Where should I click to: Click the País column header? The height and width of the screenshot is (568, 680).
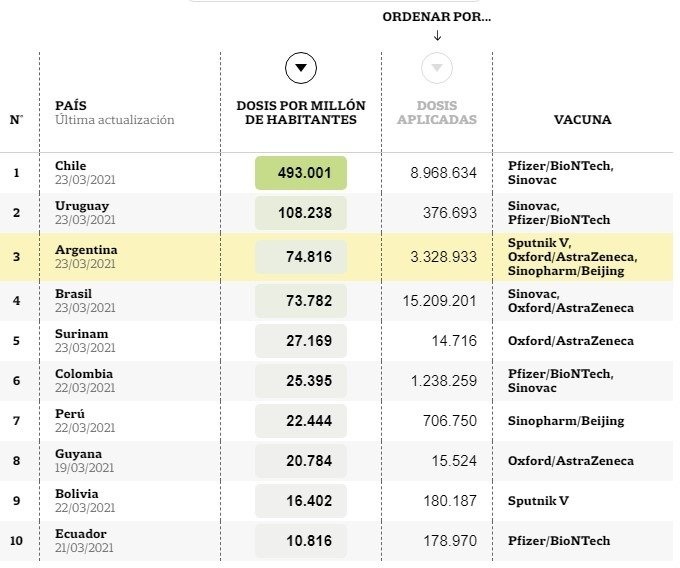(71, 105)
